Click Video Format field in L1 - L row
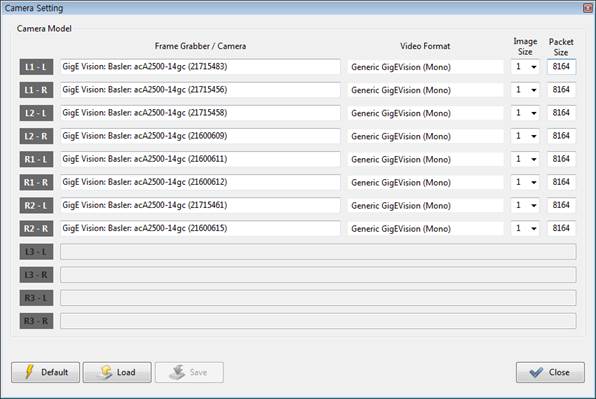This screenshot has height=399, width=596. pyautogui.click(x=425, y=67)
